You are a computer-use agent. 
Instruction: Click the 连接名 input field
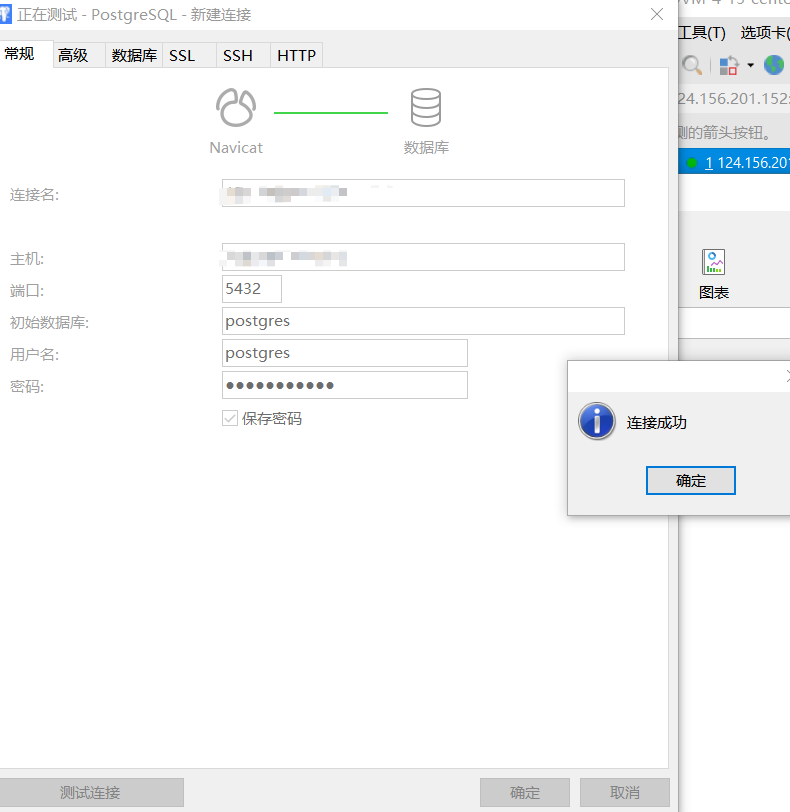tap(423, 193)
